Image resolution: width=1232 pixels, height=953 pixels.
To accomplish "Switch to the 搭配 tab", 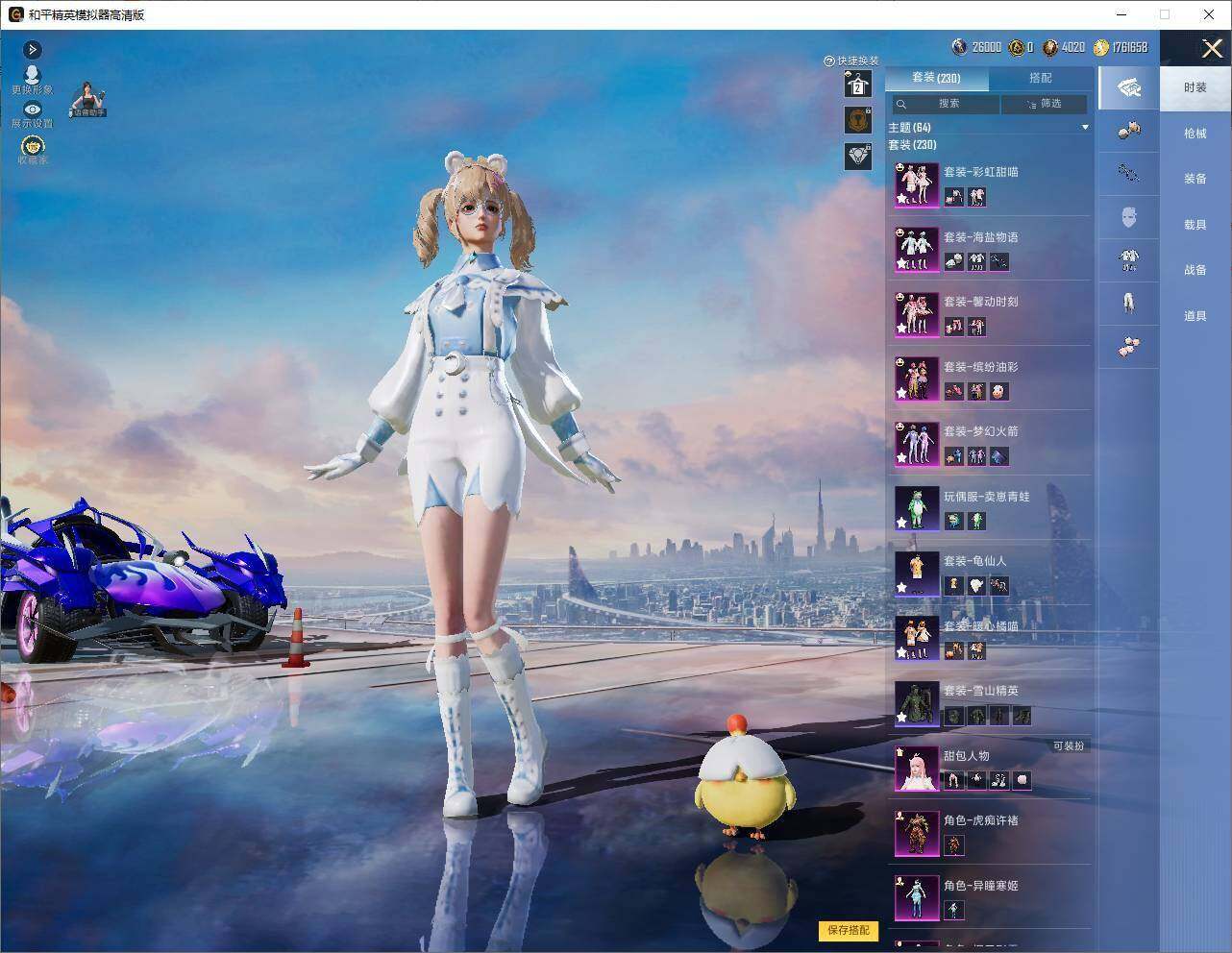I will [1041, 78].
